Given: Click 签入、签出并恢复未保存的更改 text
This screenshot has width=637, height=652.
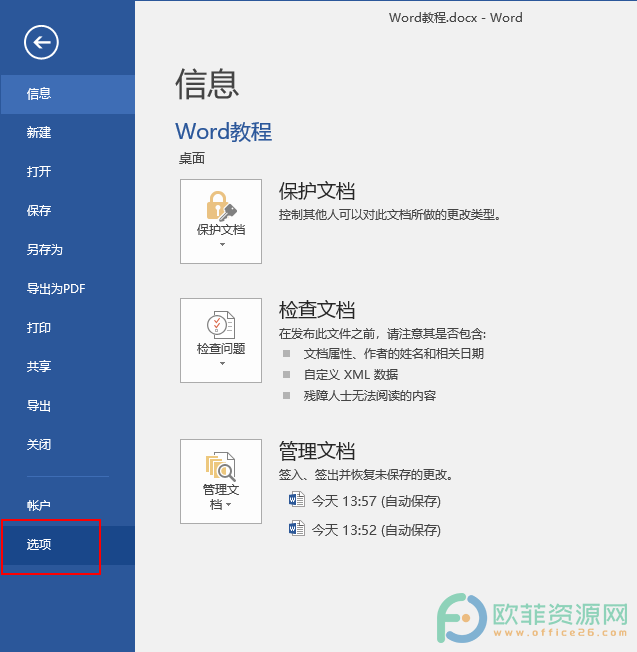Looking at the screenshot, I should [x=366, y=475].
